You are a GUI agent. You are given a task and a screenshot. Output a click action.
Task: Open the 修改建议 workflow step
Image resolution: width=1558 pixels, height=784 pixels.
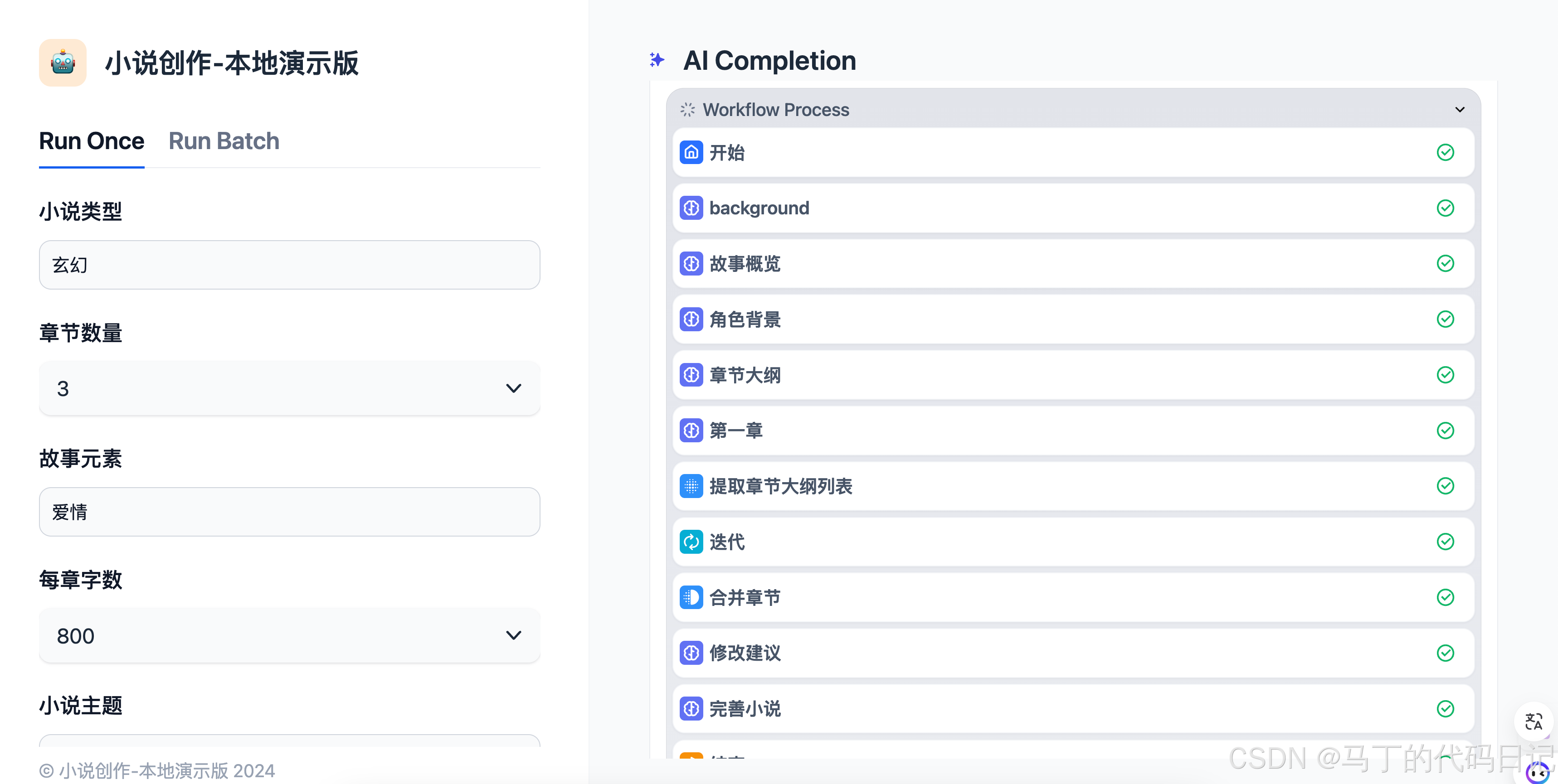(x=1073, y=653)
